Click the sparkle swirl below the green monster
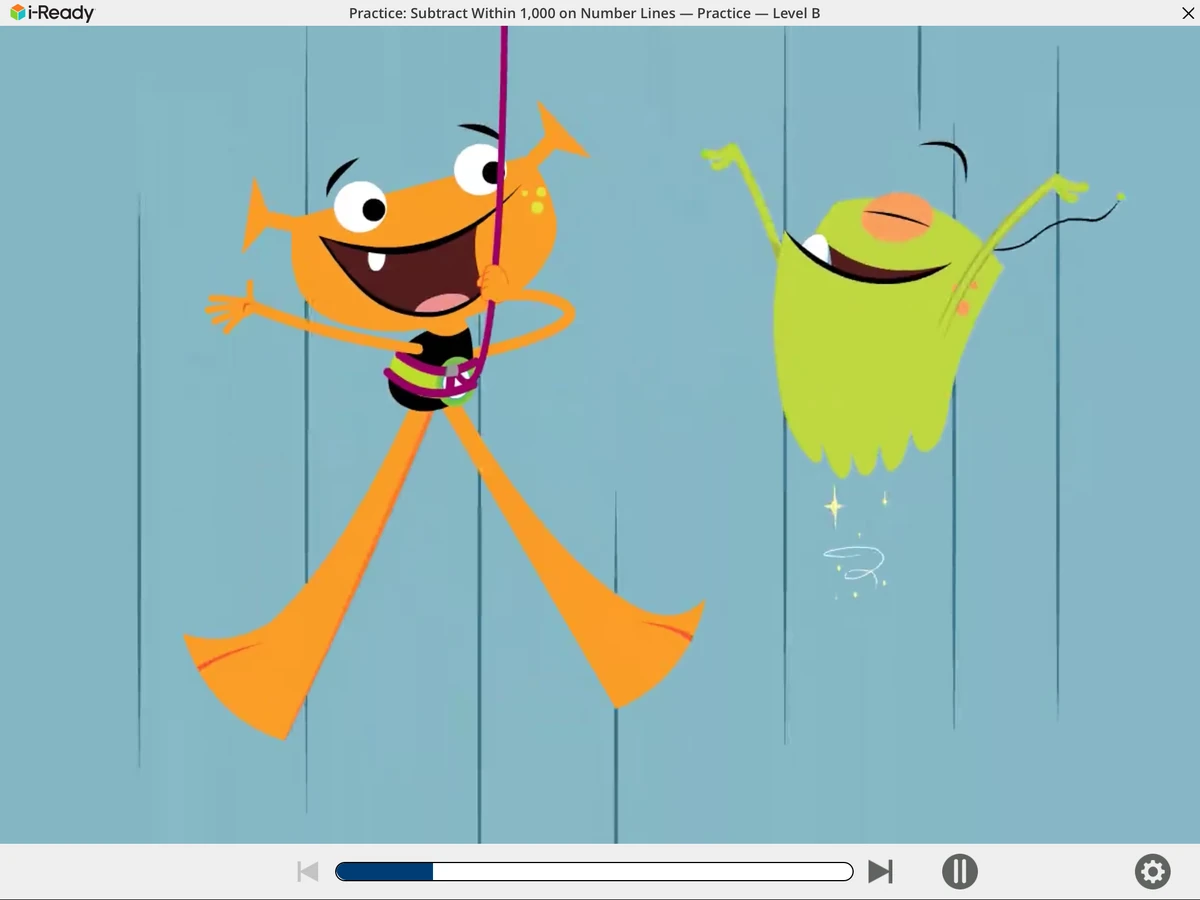 (852, 565)
